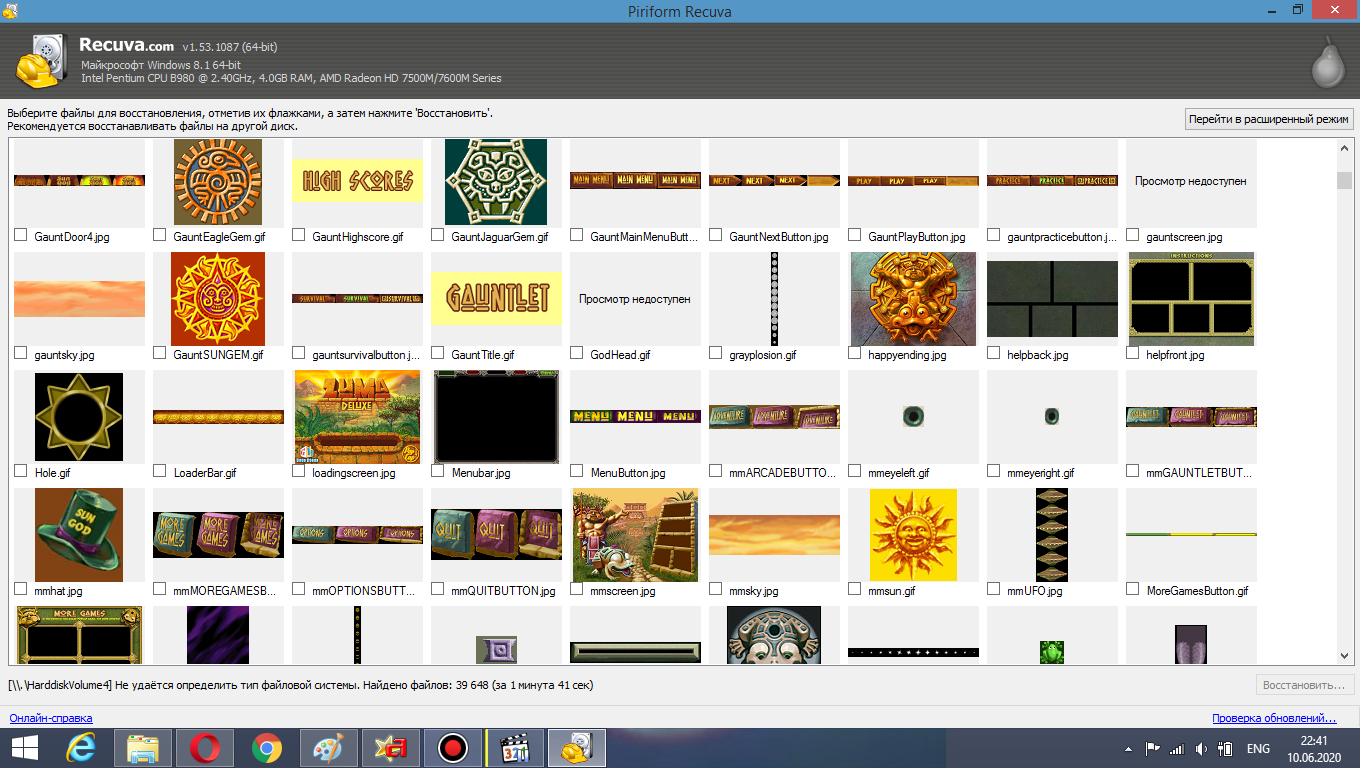The height and width of the screenshot is (768, 1360).
Task: Open Action Center flag icon
Action: [1152, 748]
